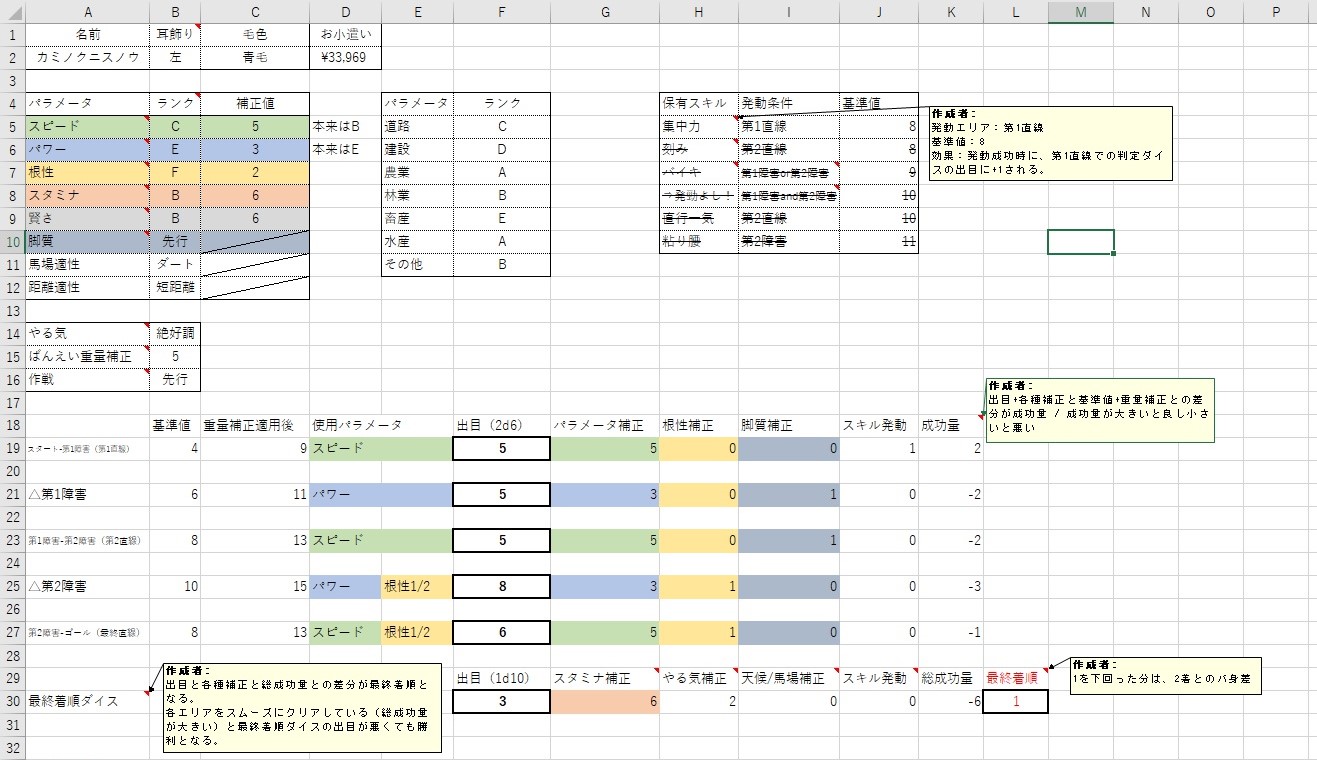The width and height of the screenshot is (1317, 760).
Task: Click the select-all corner of the sheet
Action: pyautogui.click(x=12, y=12)
